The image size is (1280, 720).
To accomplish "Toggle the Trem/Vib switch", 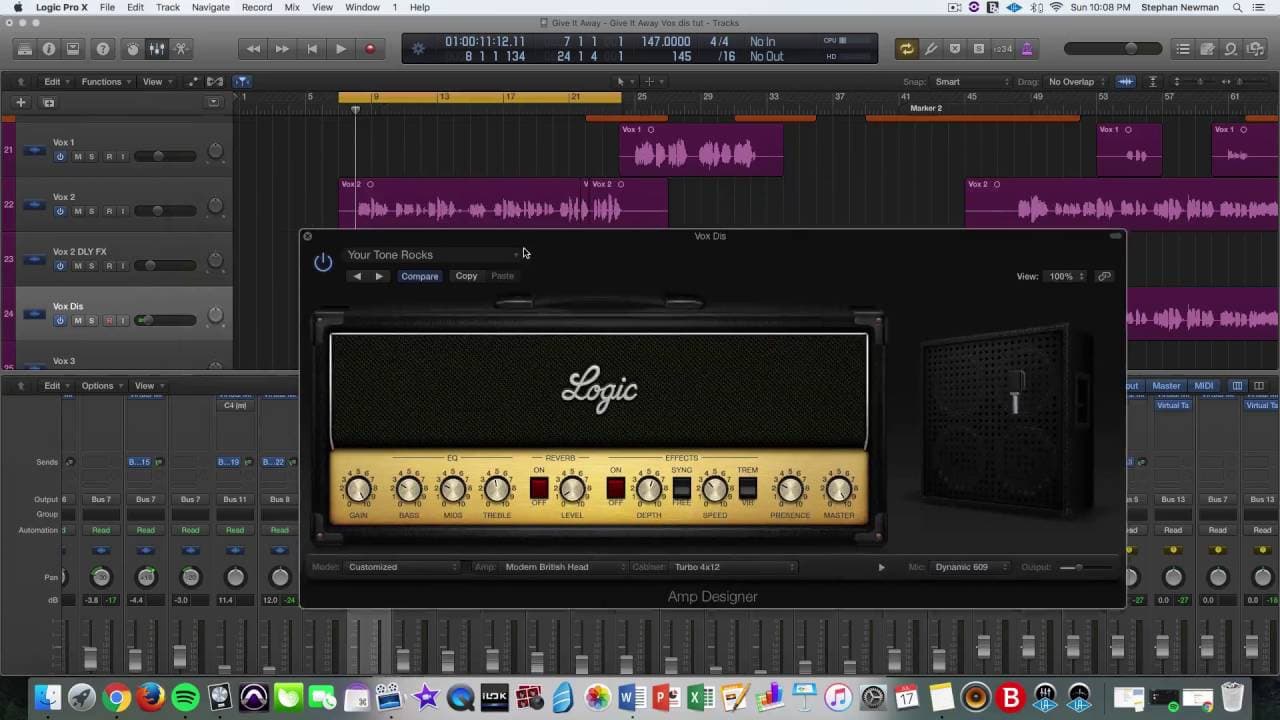I will pos(747,488).
